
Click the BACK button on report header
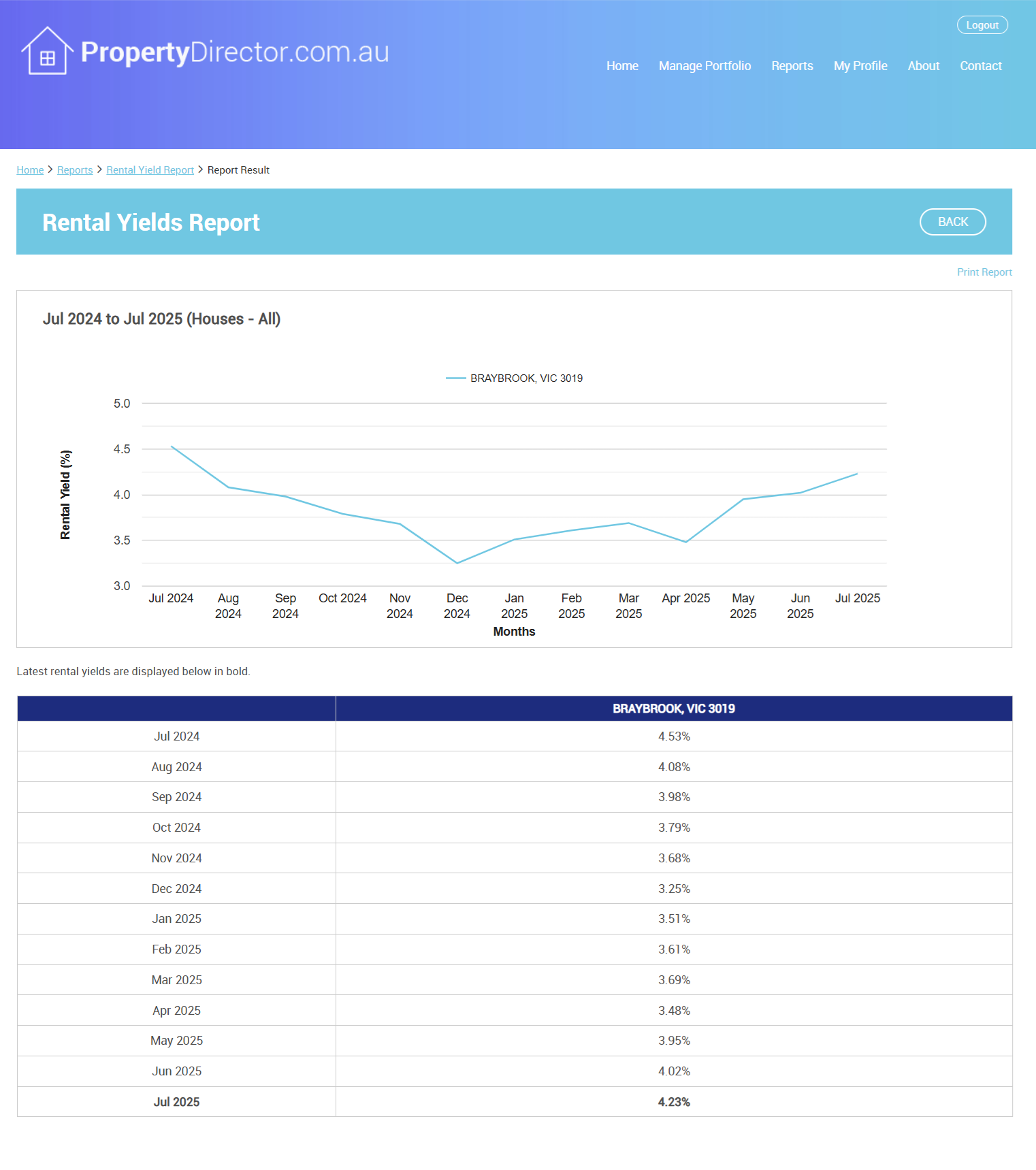point(952,222)
